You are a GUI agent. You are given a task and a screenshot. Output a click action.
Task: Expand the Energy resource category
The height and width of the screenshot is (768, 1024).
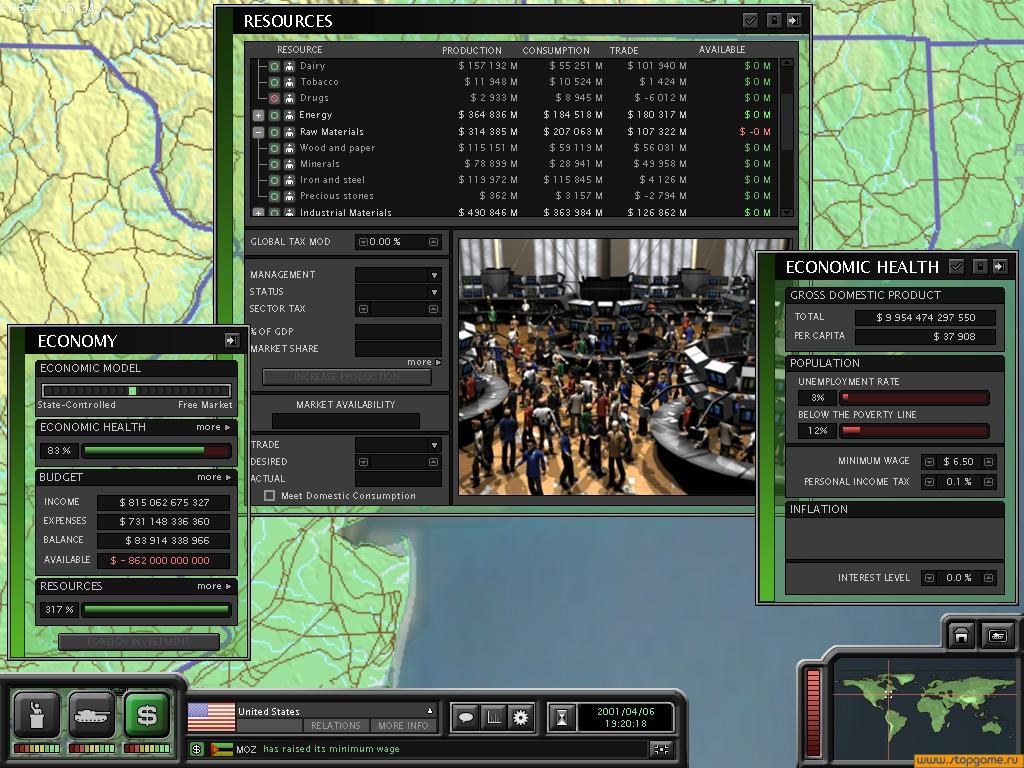pyautogui.click(x=258, y=115)
